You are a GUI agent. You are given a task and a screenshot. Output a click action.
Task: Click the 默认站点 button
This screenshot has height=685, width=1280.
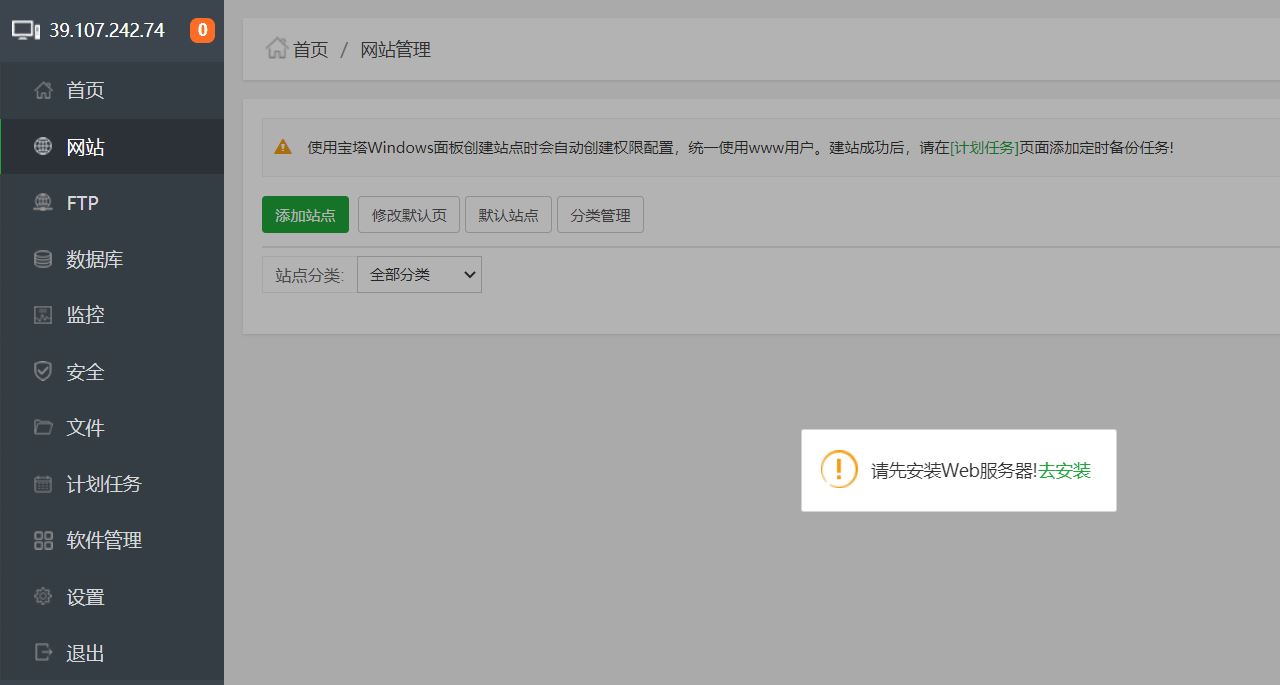click(x=508, y=215)
